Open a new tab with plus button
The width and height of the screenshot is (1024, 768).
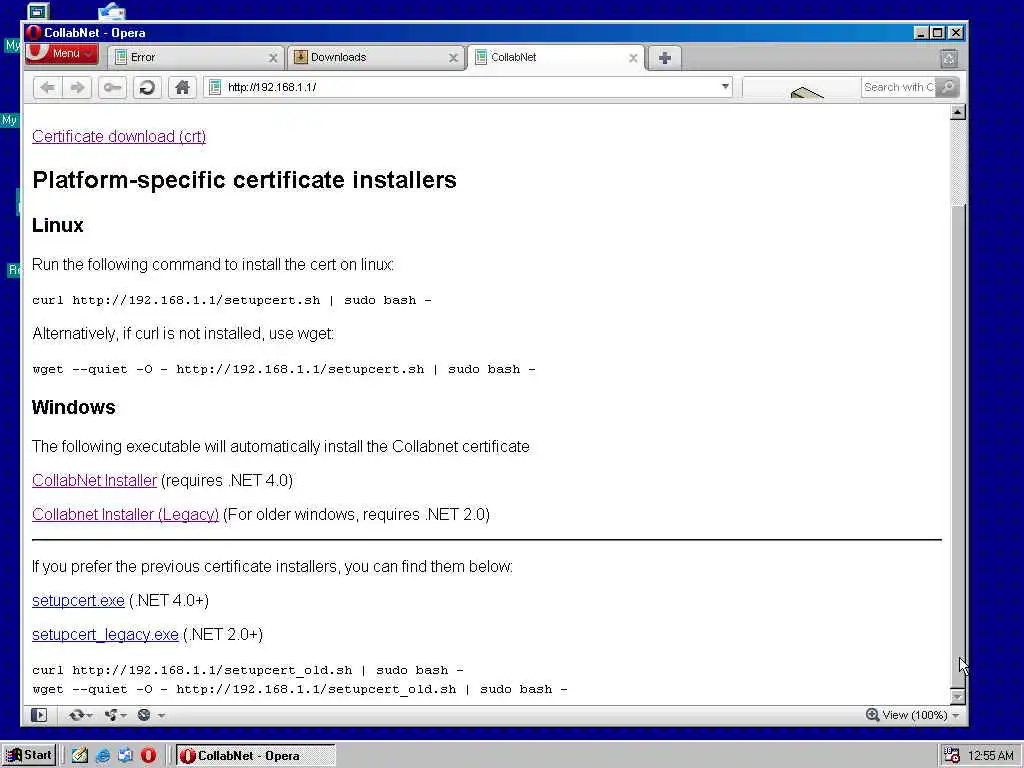point(665,57)
